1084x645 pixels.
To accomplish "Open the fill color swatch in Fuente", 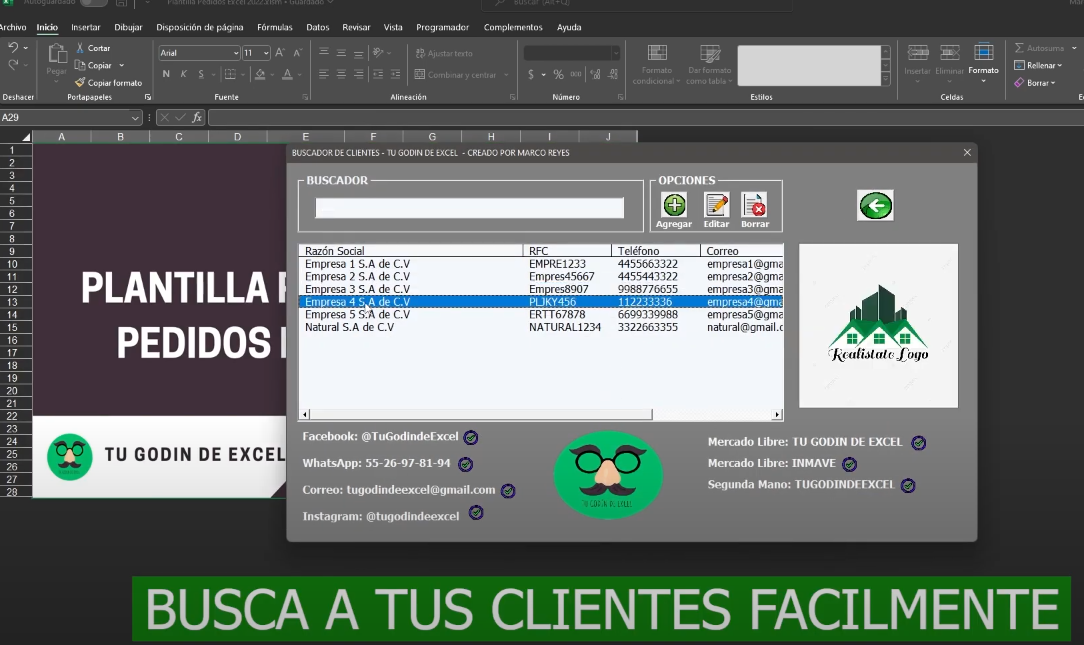I will (259, 74).
